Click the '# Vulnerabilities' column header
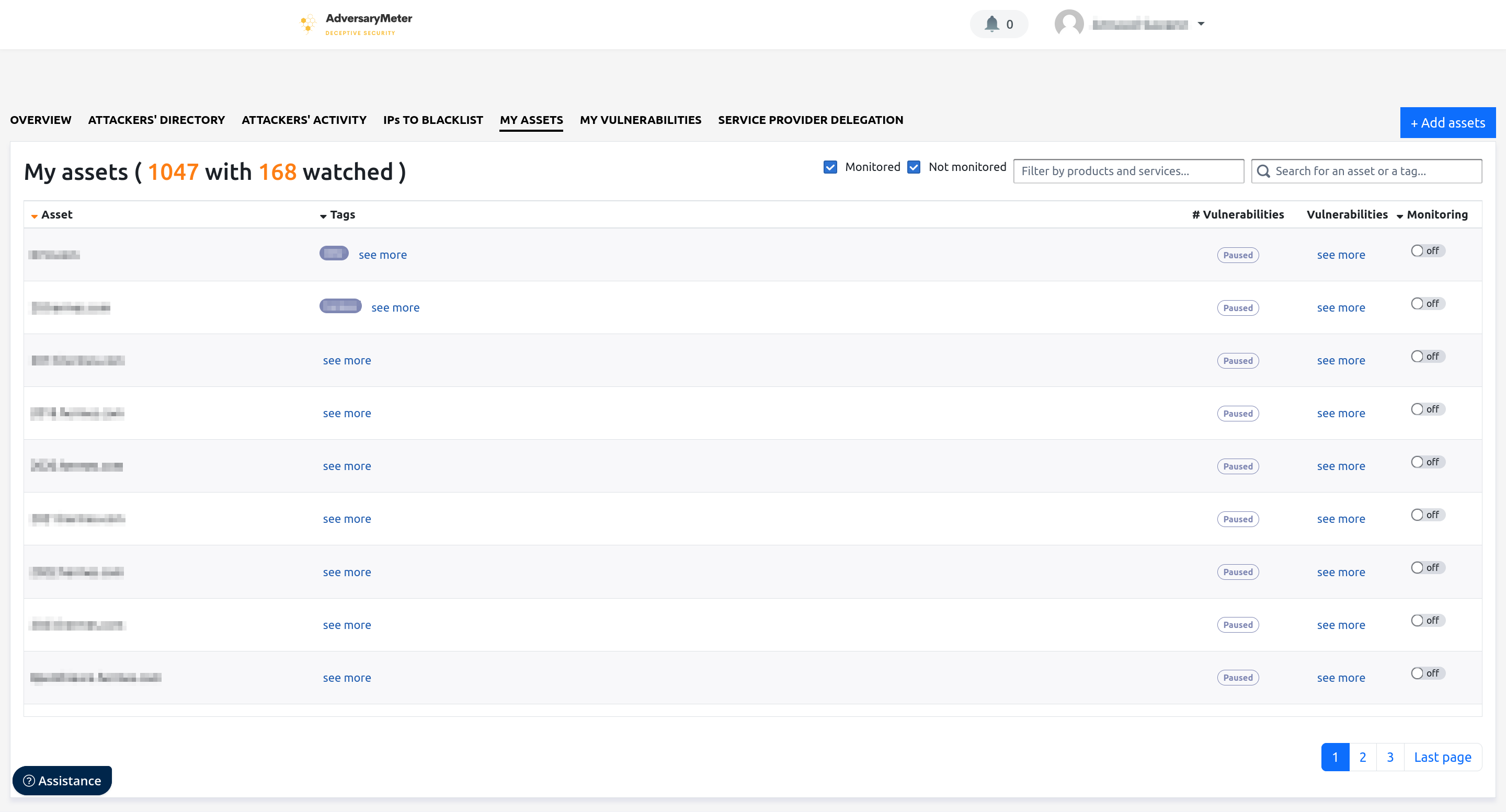Image resolution: width=1506 pixels, height=812 pixels. coord(1238,214)
